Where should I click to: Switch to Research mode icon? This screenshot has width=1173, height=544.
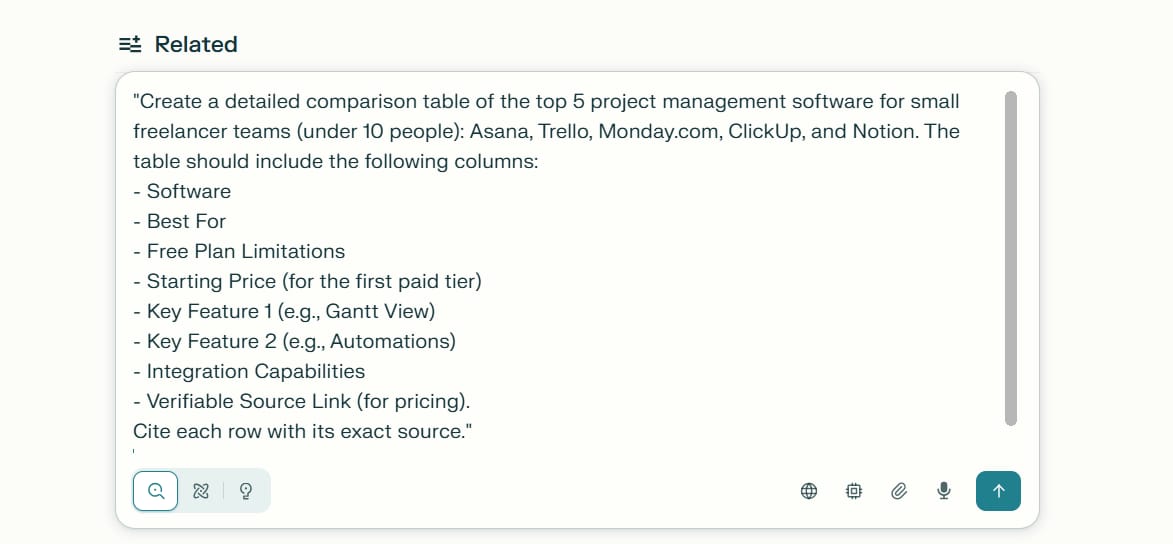[201, 491]
